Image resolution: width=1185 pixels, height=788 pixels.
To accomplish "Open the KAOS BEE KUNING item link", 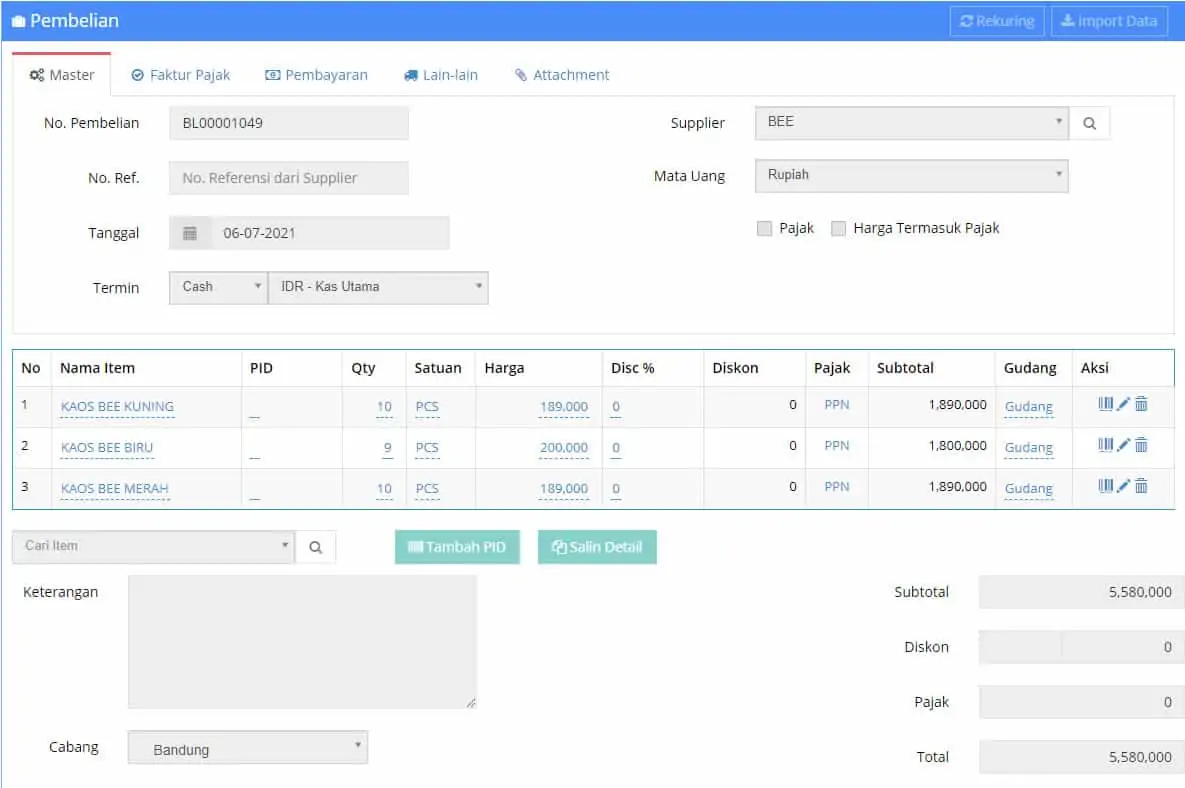I will [117, 406].
